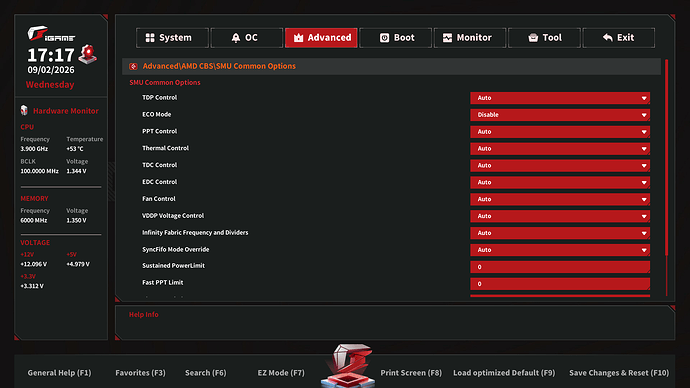Click the iGame logo in sidebar
690x388 pixels.
tap(51, 34)
